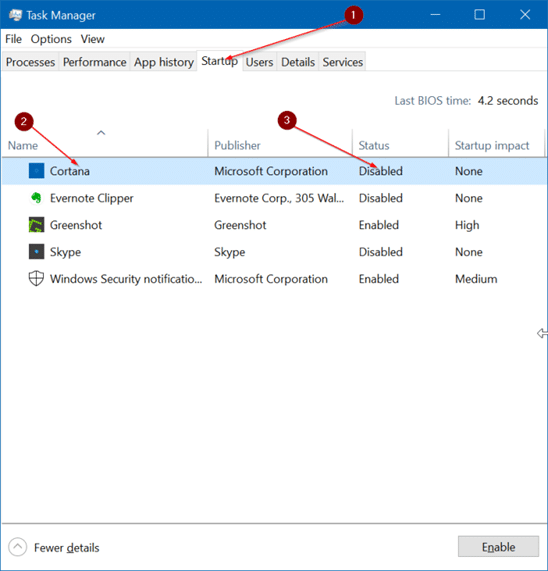The height and width of the screenshot is (571, 548).
Task: Click the Evernote Clipper elephant icon
Action: pyautogui.click(x=36, y=198)
